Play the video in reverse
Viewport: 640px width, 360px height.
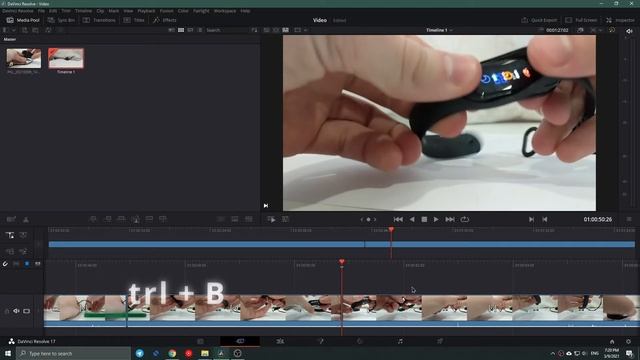[x=412, y=220]
